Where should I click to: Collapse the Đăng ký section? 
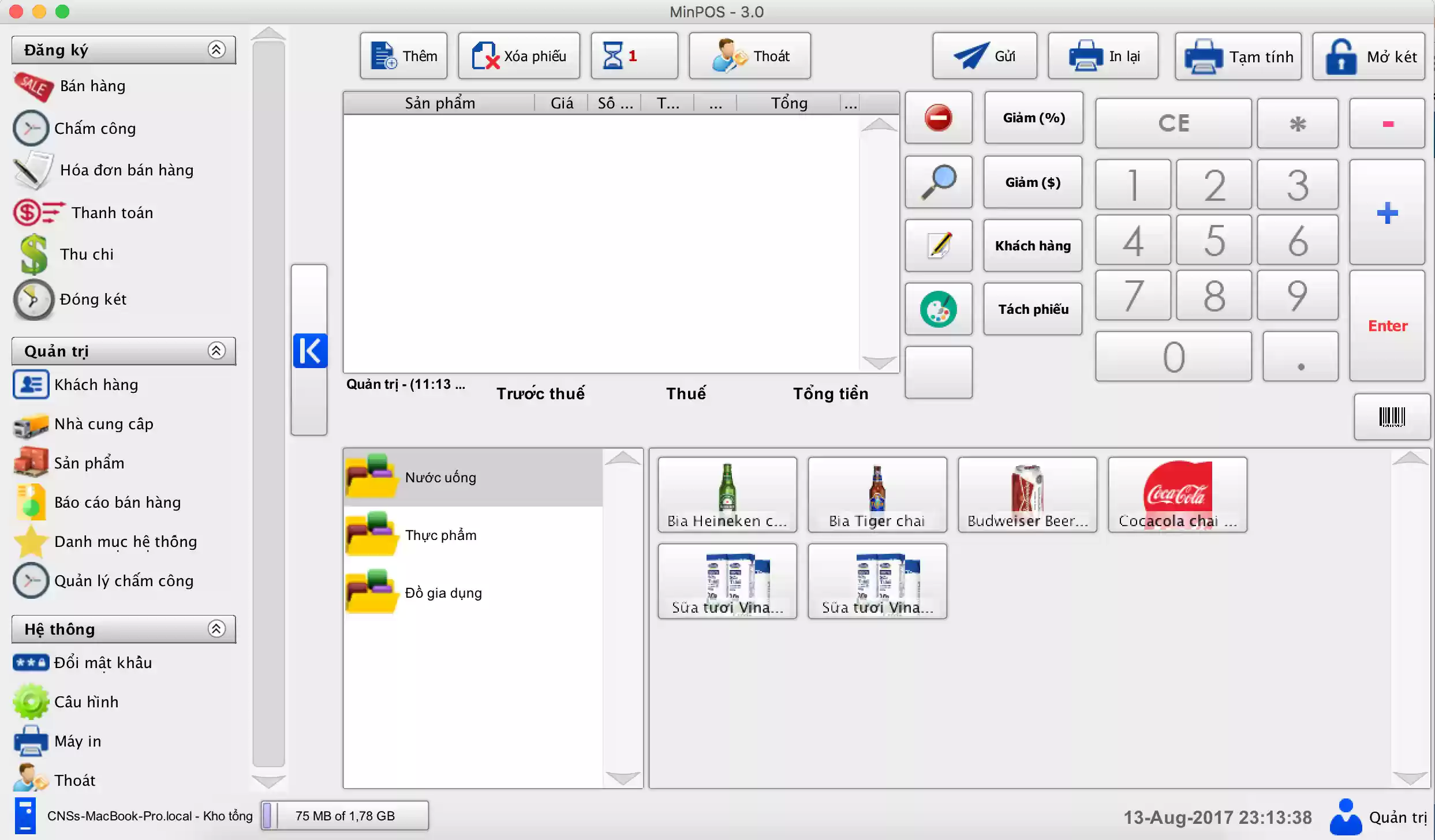216,50
